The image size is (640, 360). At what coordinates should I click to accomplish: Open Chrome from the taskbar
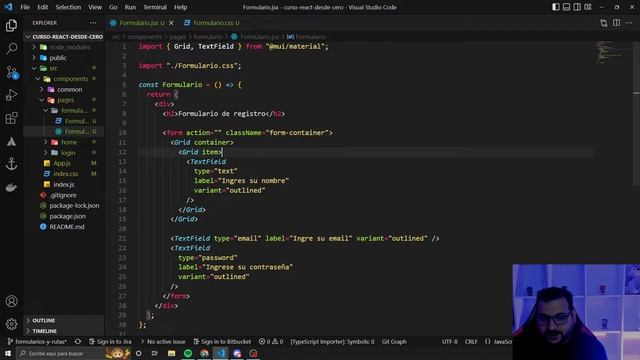pos(204,353)
